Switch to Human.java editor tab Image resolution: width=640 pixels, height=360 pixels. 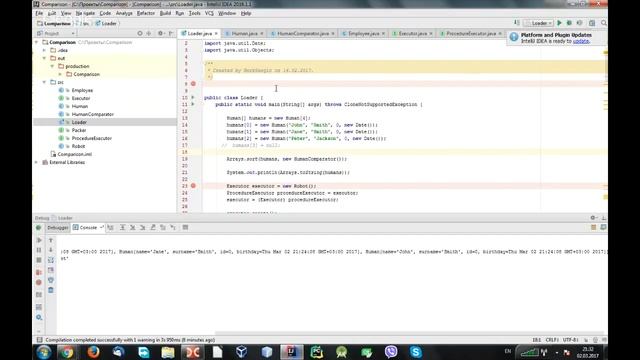(244, 33)
